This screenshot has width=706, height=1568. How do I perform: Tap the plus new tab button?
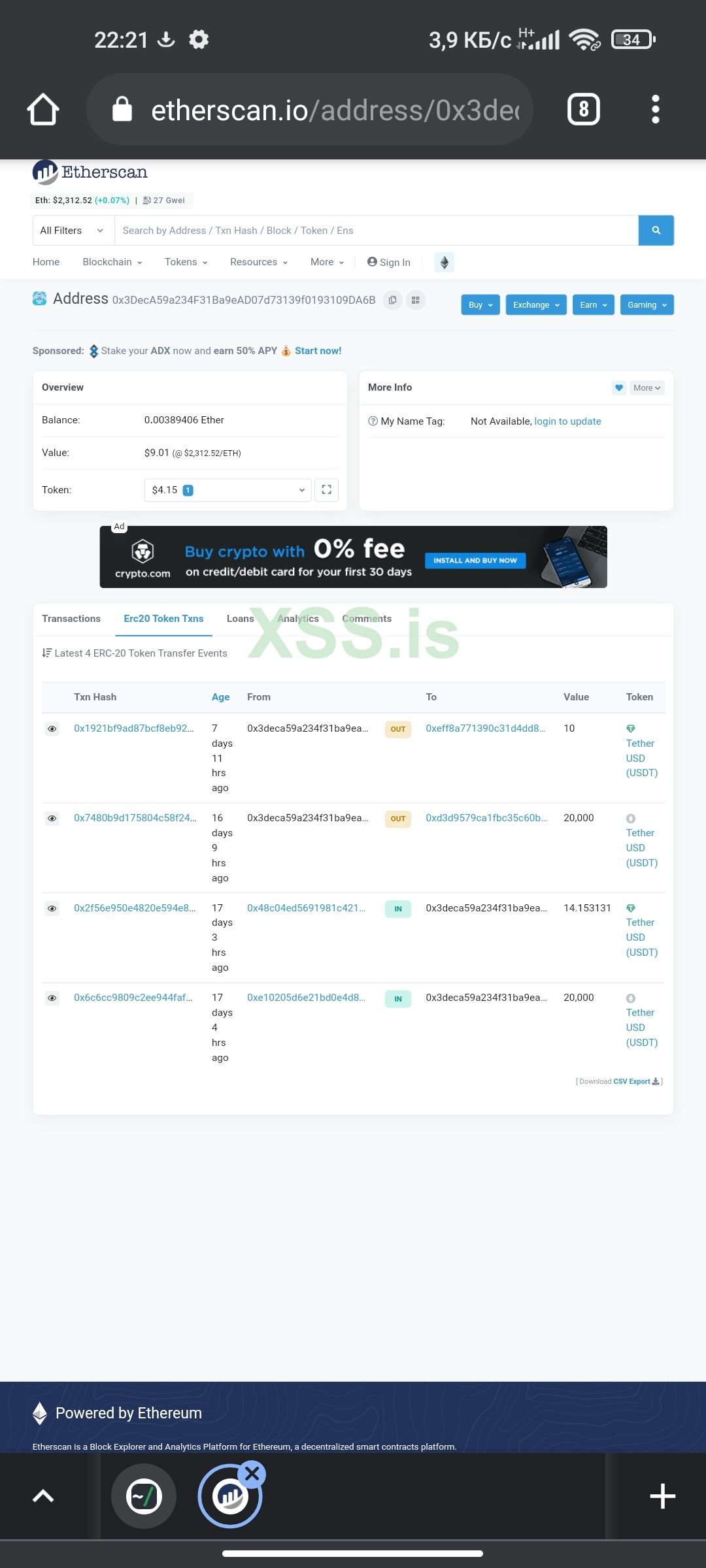coord(662,1496)
